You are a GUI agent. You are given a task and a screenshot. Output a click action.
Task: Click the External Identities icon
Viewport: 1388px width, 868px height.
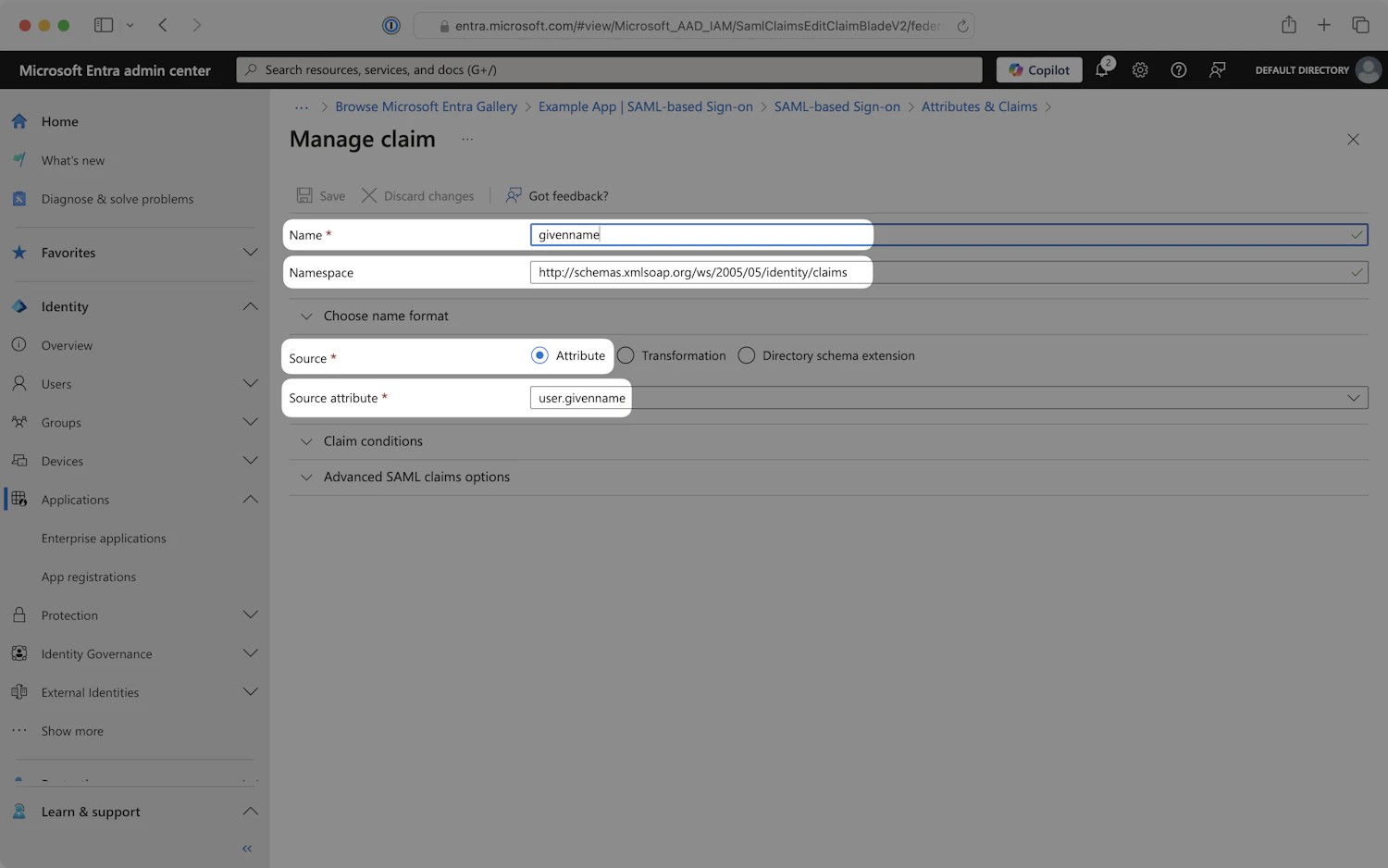point(19,692)
